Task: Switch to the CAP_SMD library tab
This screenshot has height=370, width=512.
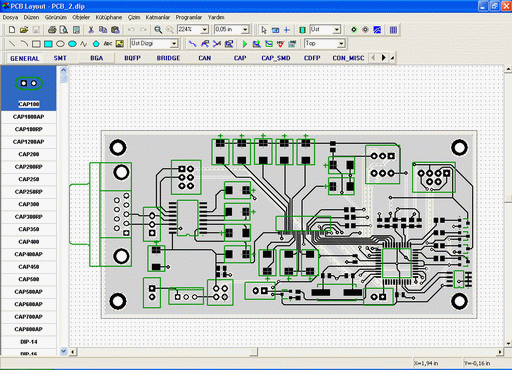Action: click(276, 58)
